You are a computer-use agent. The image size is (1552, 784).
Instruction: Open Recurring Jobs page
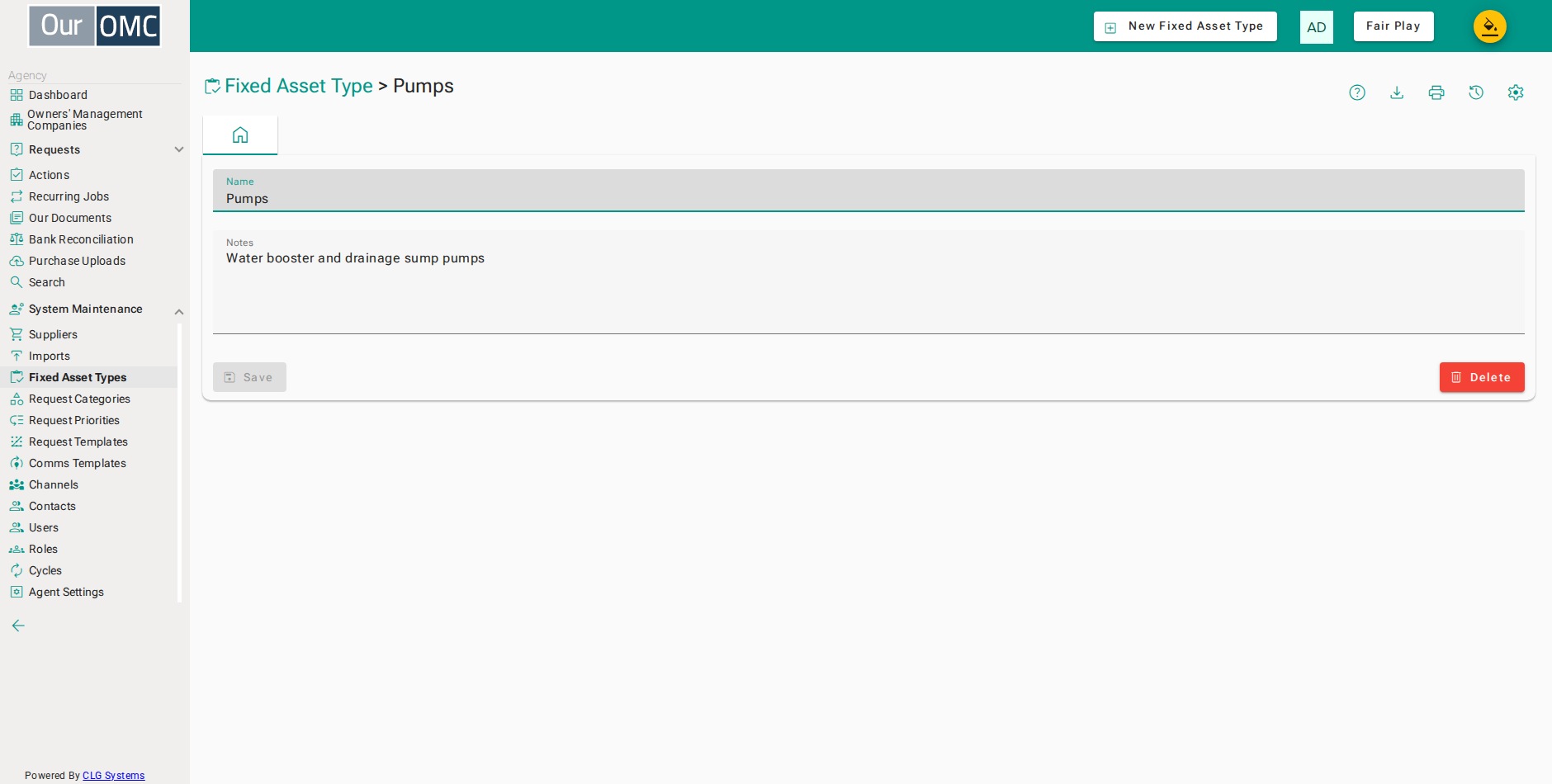tap(69, 196)
